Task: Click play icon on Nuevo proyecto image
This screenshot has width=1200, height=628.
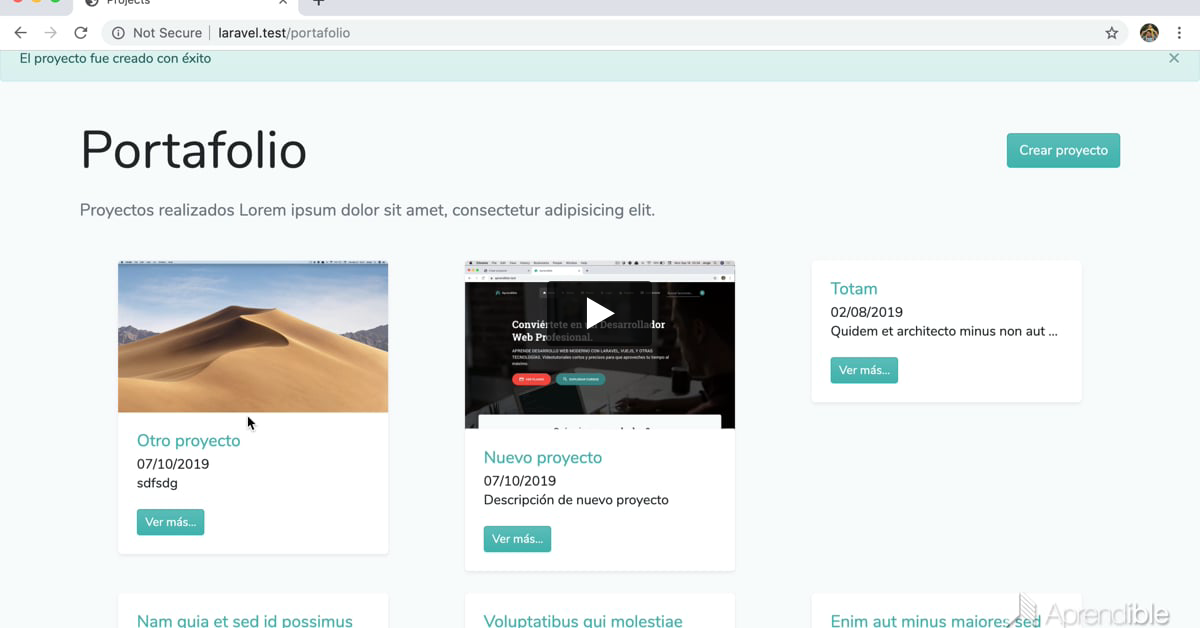Action: [600, 313]
